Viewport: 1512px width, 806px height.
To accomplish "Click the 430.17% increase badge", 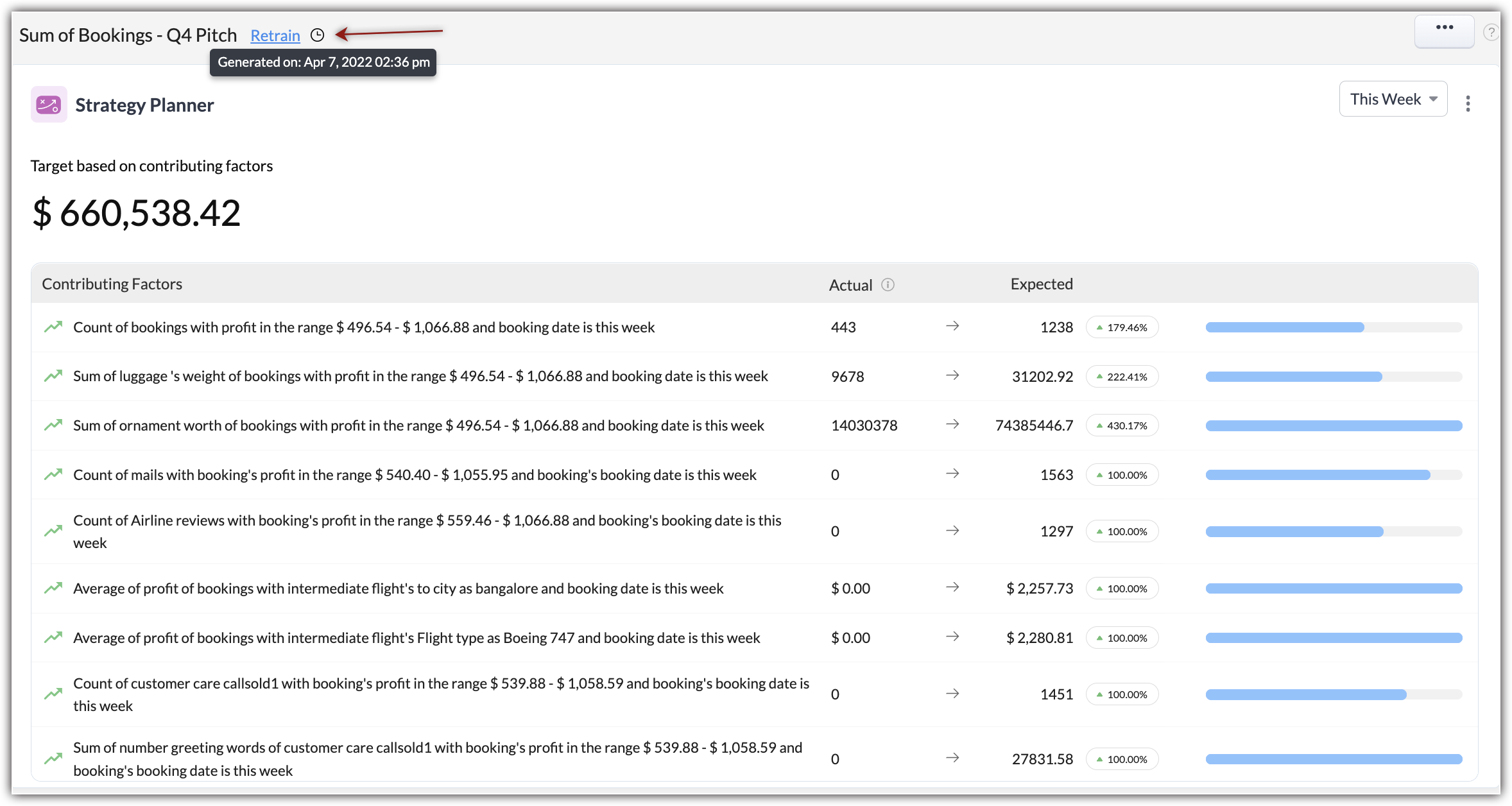I will point(1122,425).
